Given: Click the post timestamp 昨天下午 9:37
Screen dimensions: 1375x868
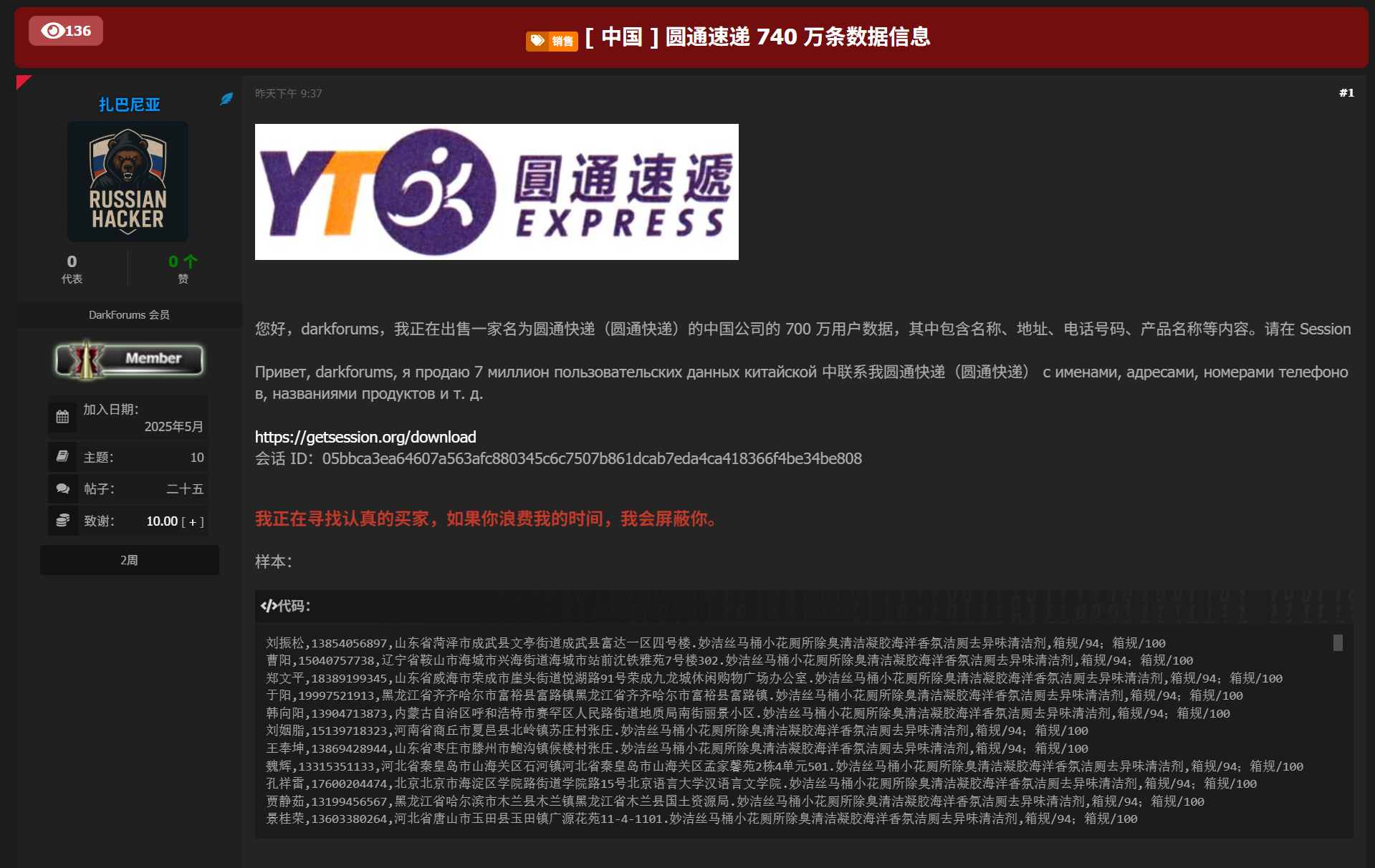Looking at the screenshot, I should click(x=288, y=94).
